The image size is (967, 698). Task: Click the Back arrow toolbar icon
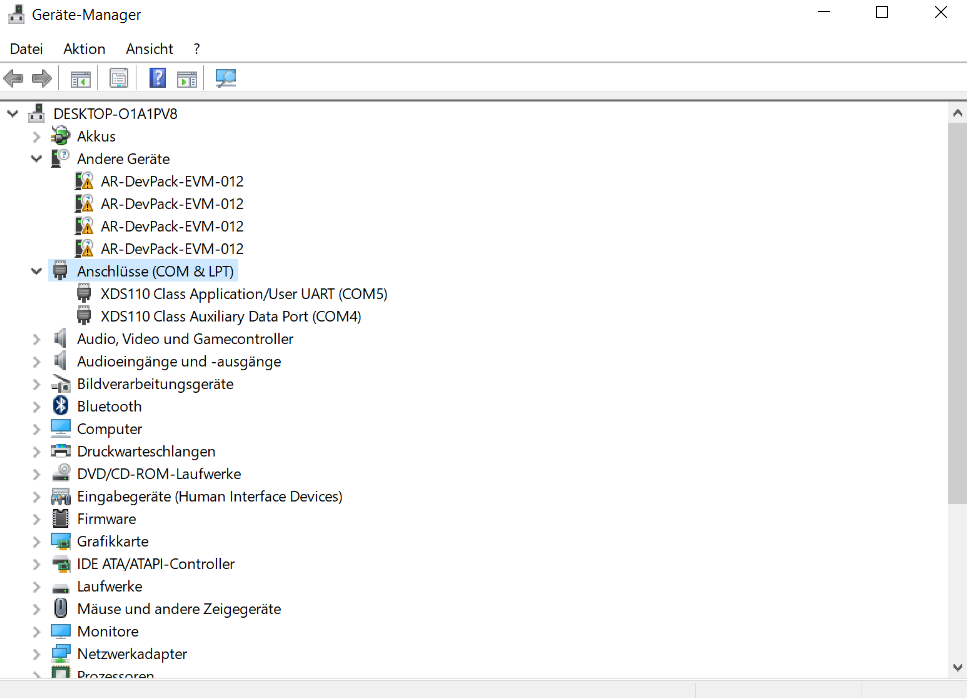pyautogui.click(x=13, y=78)
